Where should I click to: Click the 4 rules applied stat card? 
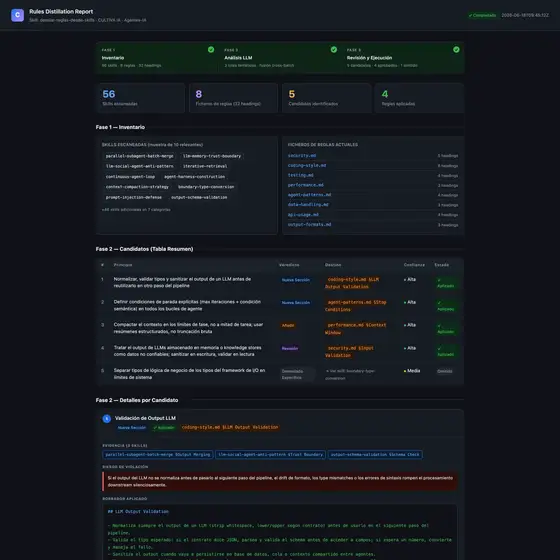419,98
